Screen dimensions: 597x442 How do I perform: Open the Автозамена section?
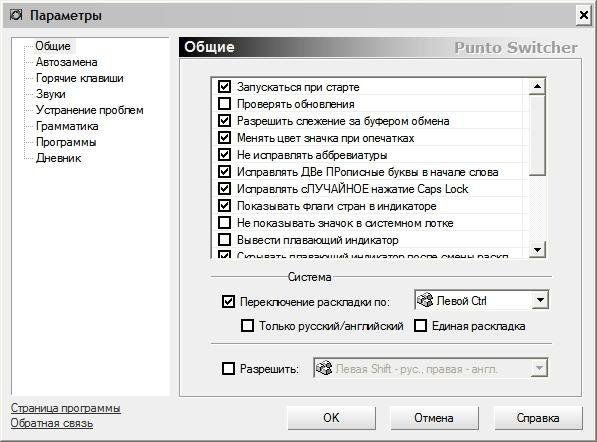point(67,62)
